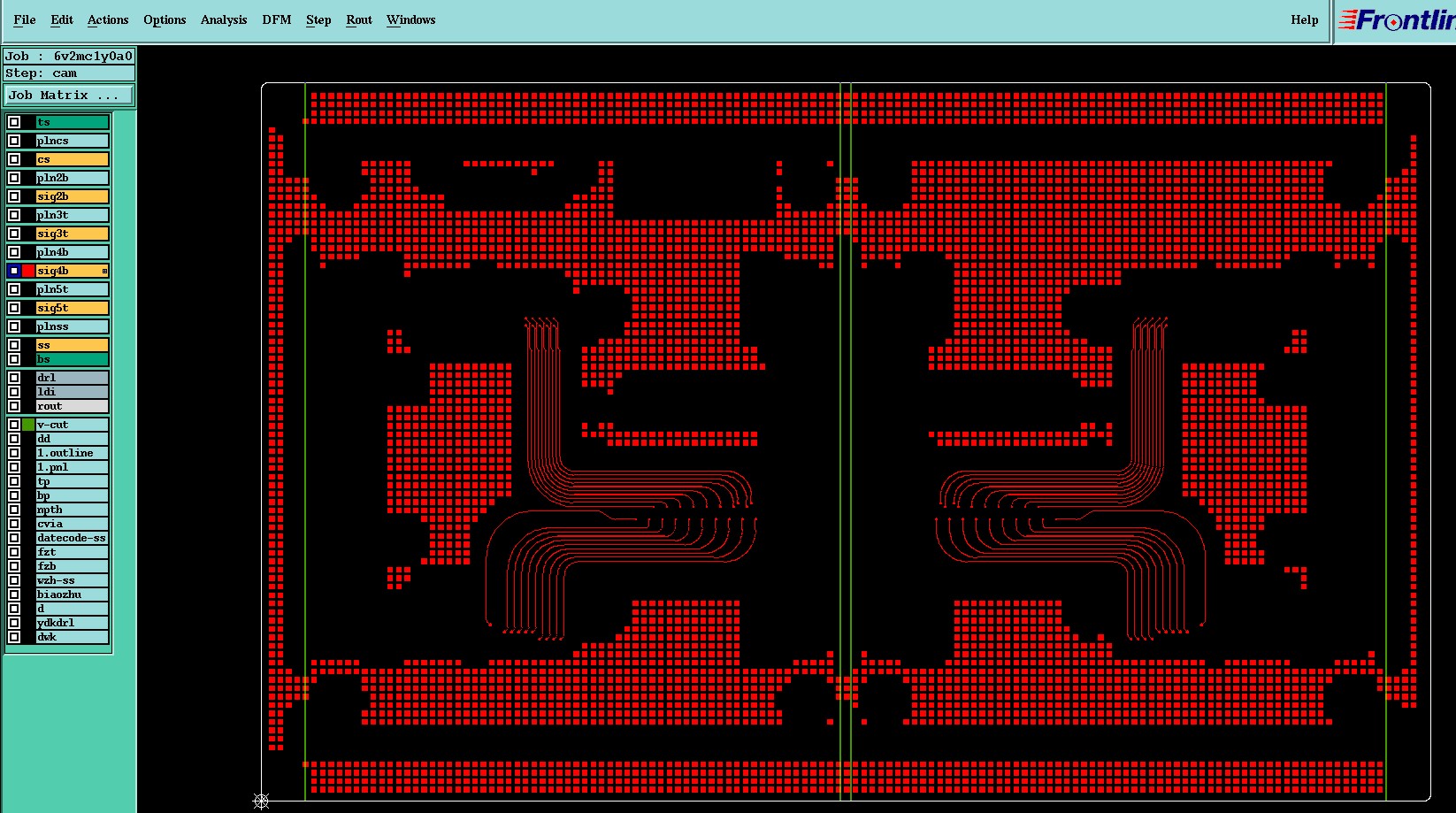Open the Analysis menu
Viewport: 1456px width, 813px height.
pos(224,19)
